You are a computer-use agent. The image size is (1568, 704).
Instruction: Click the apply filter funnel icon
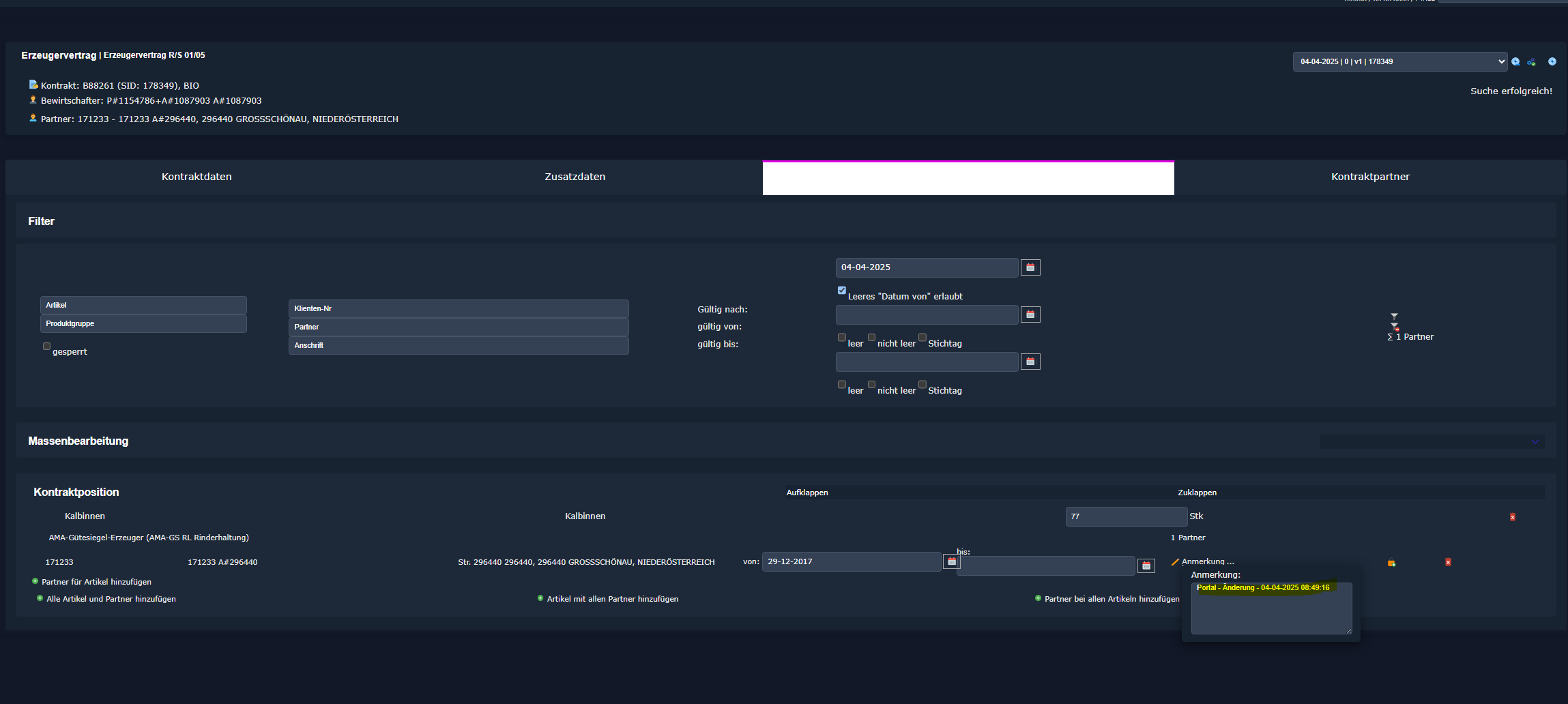(x=1394, y=316)
